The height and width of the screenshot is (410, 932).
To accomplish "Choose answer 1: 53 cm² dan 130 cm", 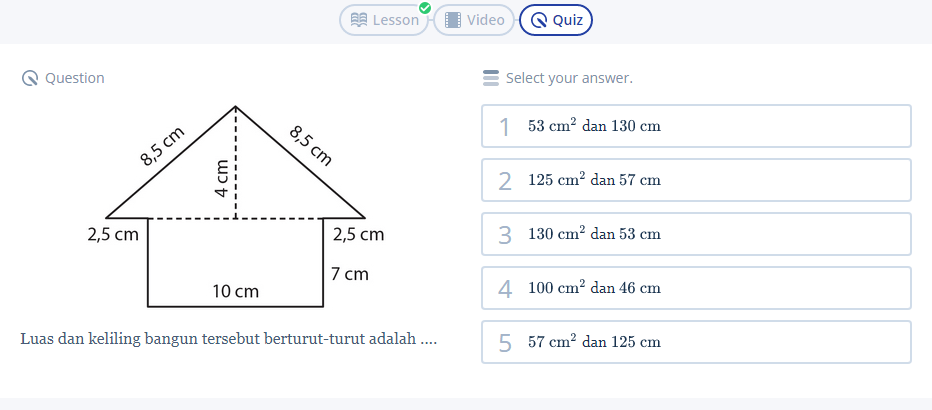I will pos(696,126).
